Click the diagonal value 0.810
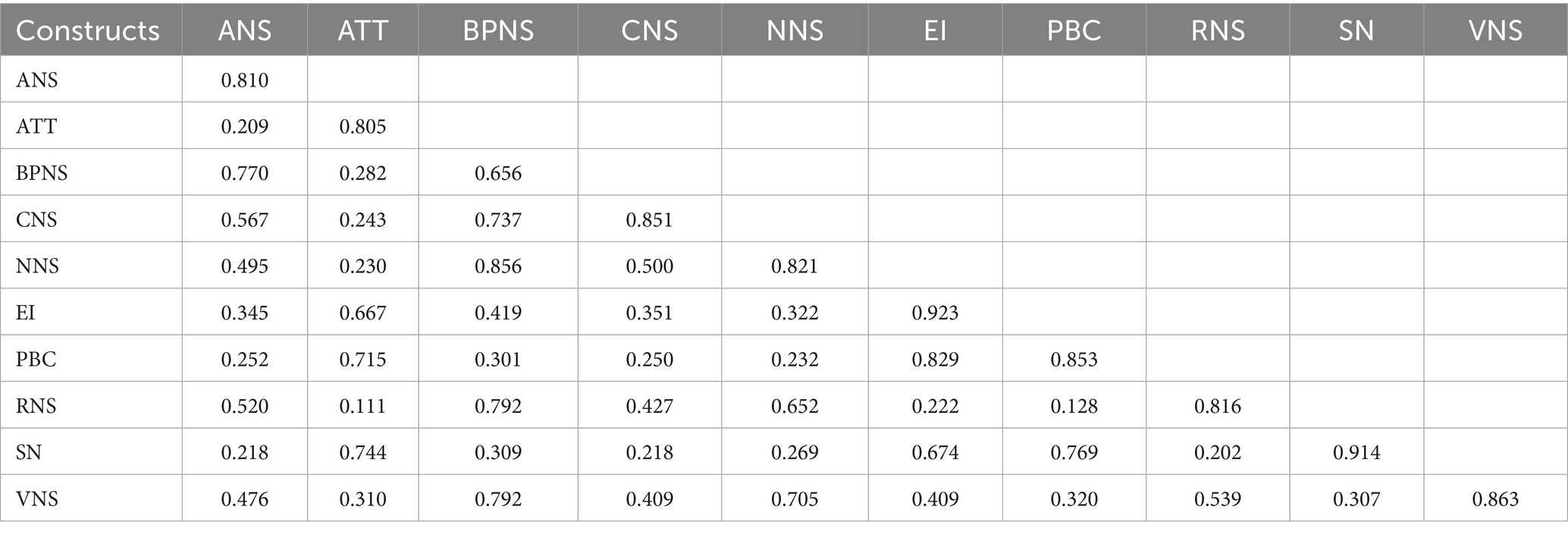Viewport: 1568px width, 535px height. click(245, 80)
